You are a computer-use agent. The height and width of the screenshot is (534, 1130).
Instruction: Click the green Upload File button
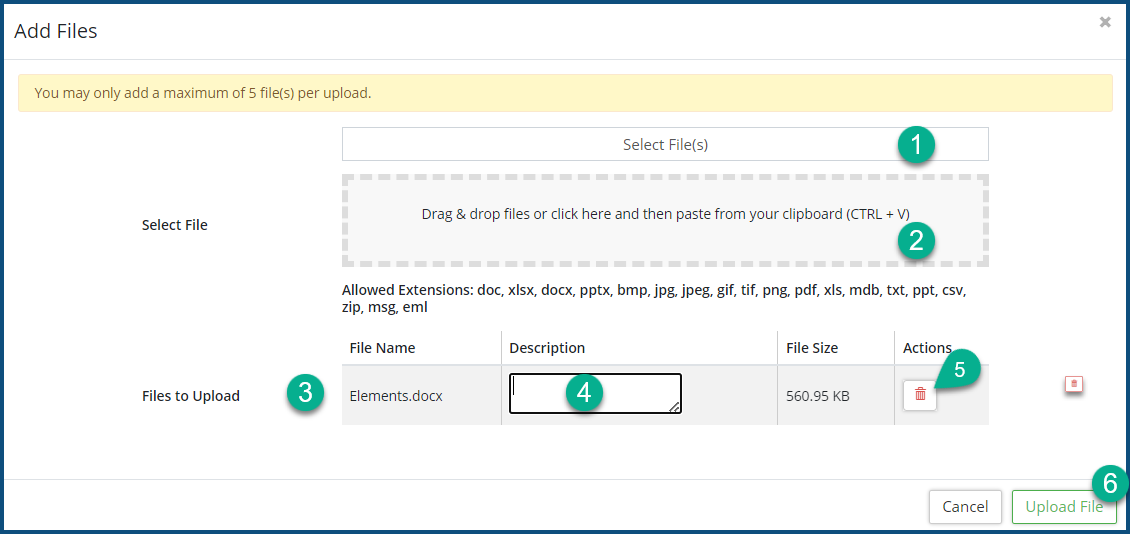point(1063,507)
